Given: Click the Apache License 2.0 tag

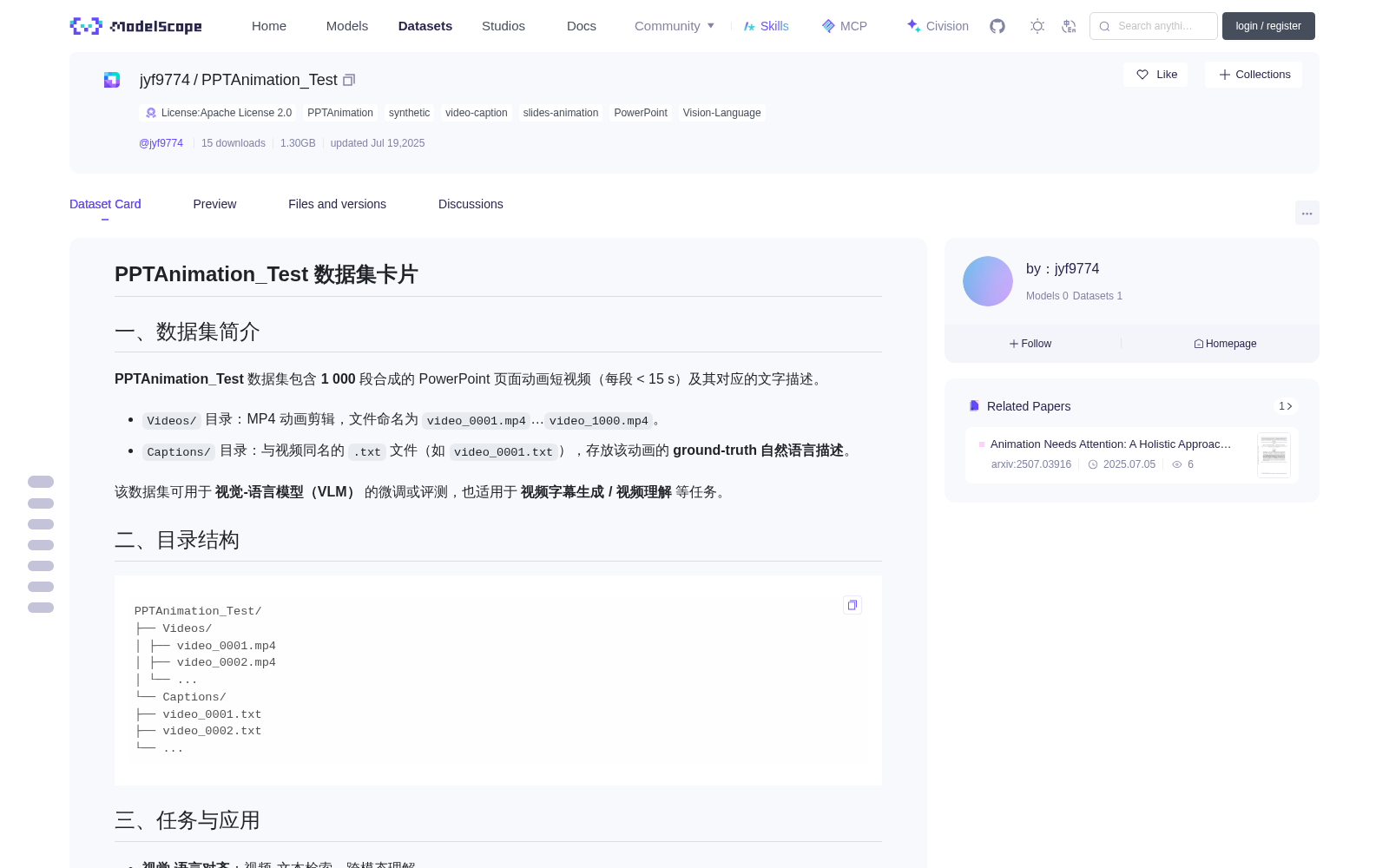Looking at the screenshot, I should tap(218, 113).
